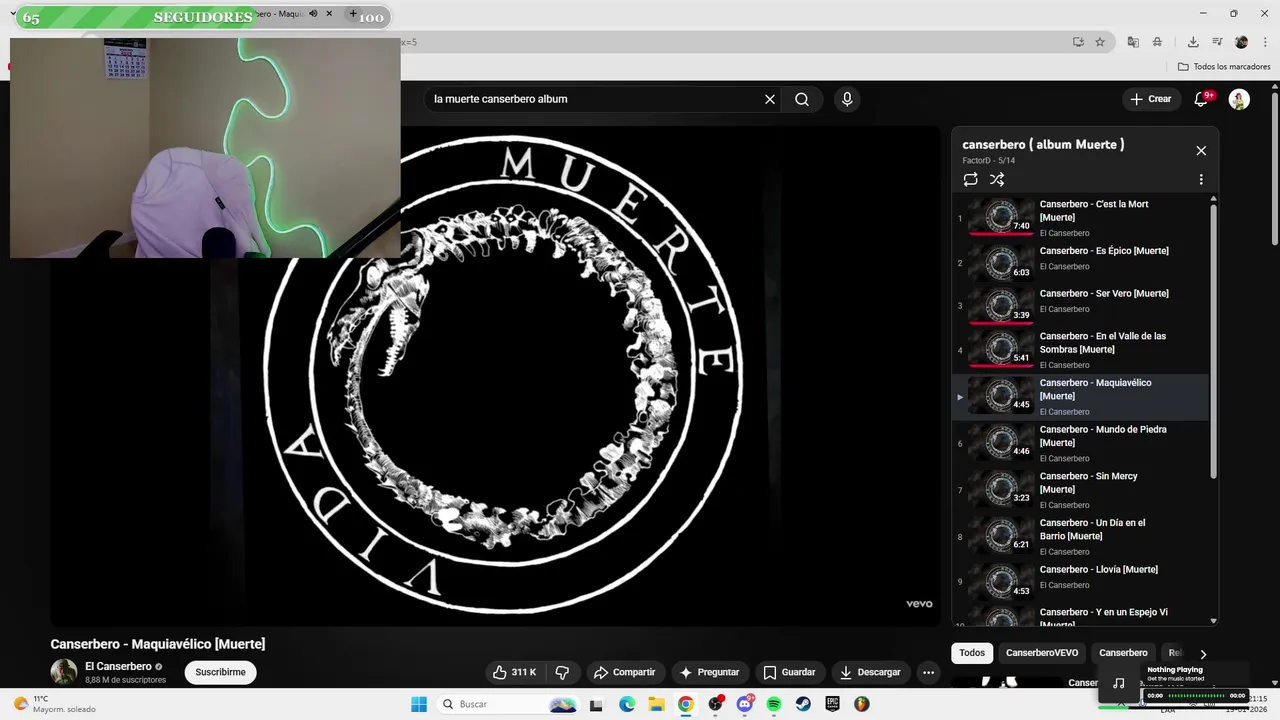This screenshot has width=1280, height=720.
Task: Click the page vertical scrollbar
Action: coord(1274,170)
